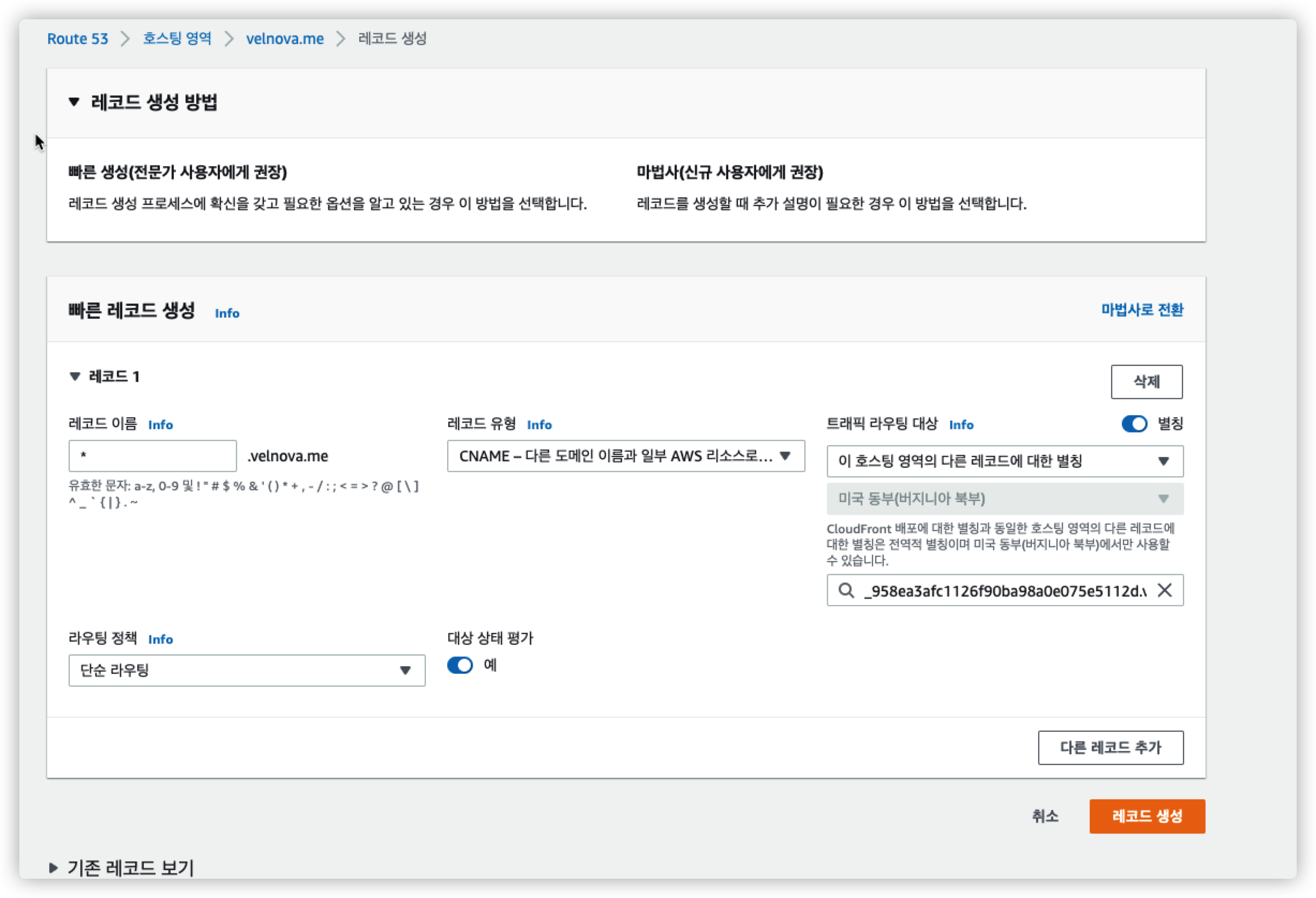
Task: Clear the alias target search field with X icon
Action: (x=1164, y=591)
